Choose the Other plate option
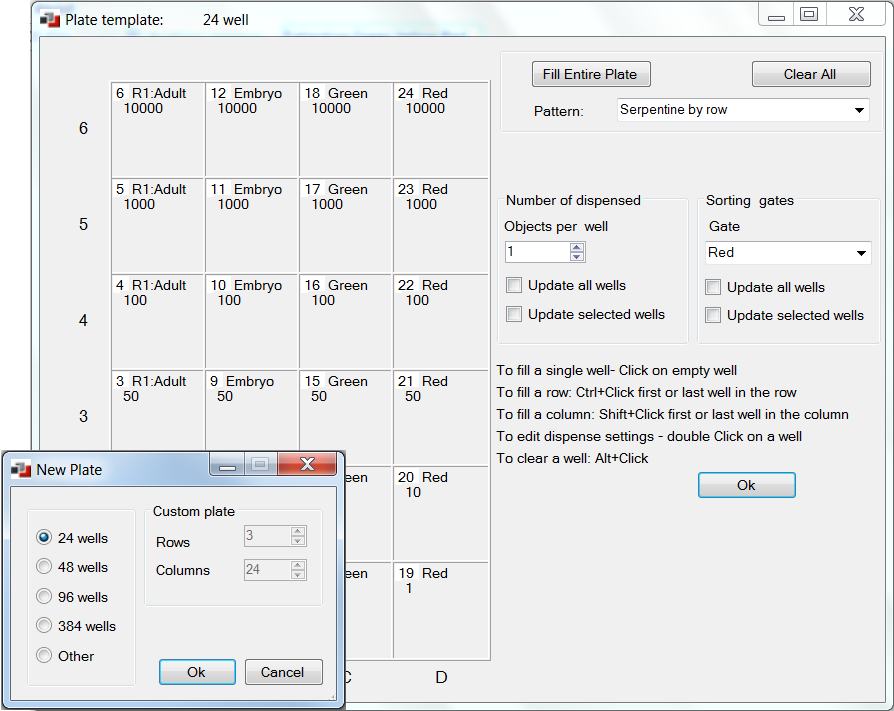Viewport: 894px width, 711px height. point(43,656)
